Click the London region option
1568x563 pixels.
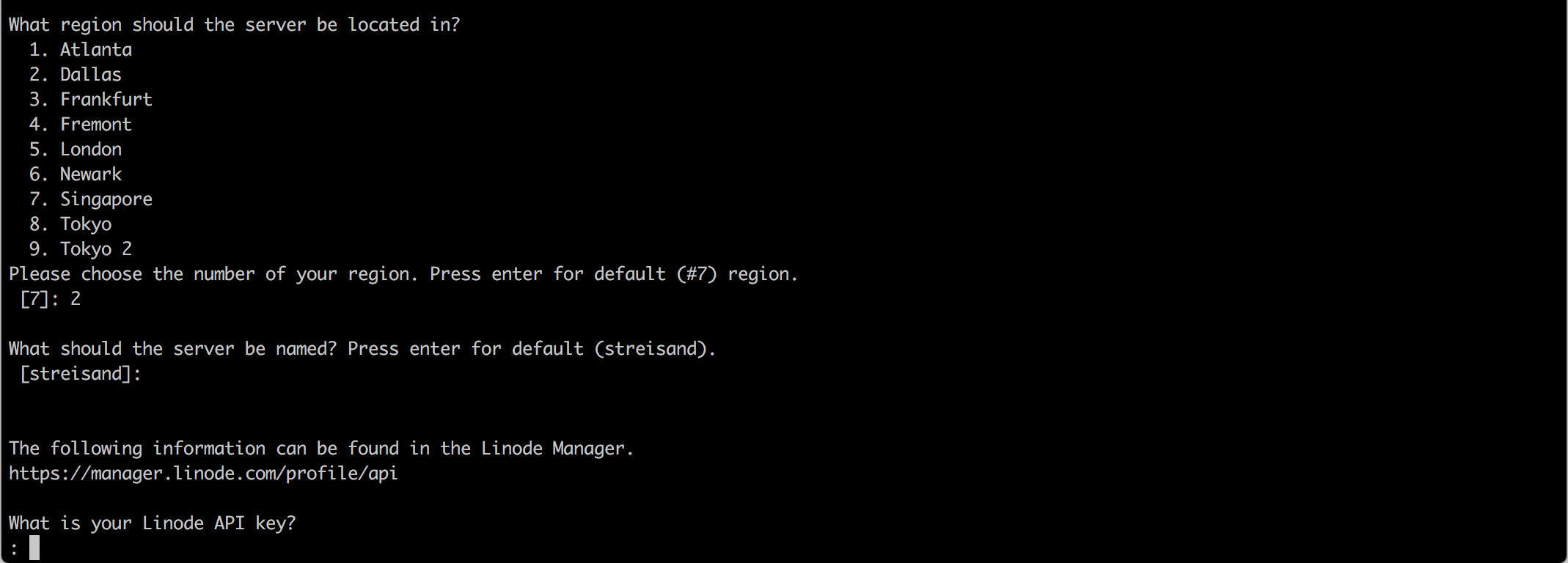tap(90, 150)
